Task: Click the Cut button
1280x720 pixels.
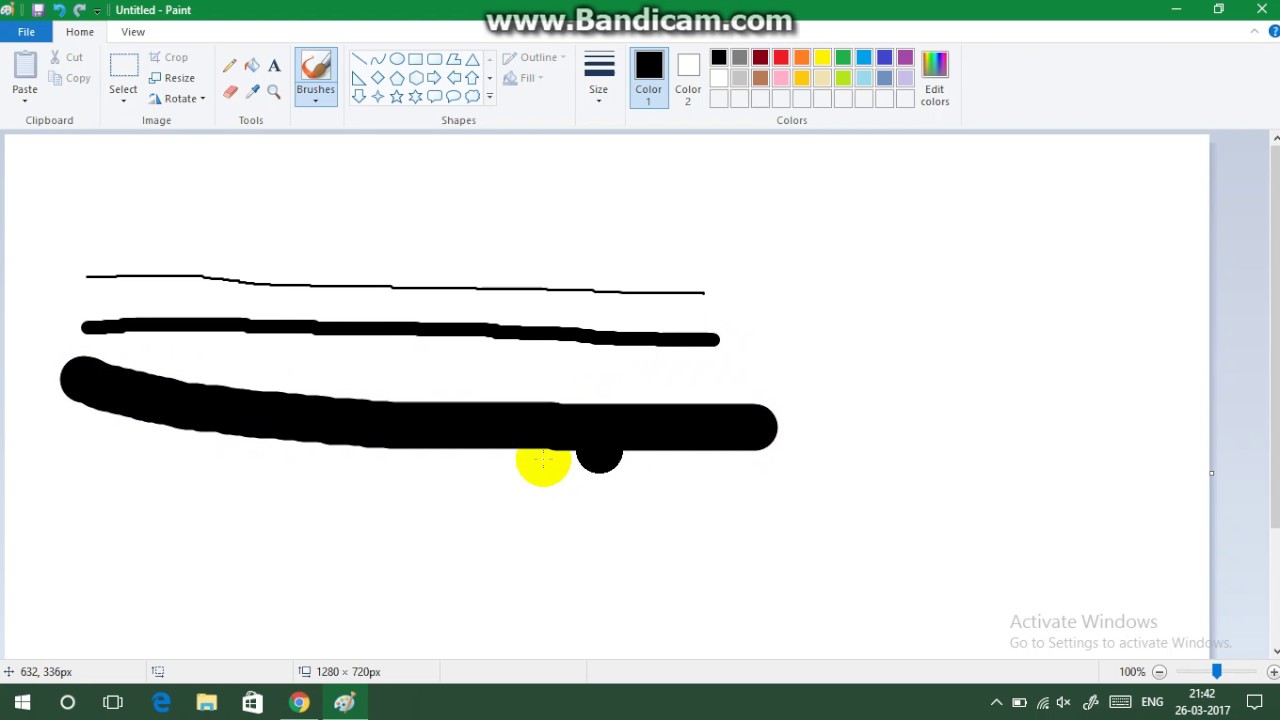Action: pos(66,58)
